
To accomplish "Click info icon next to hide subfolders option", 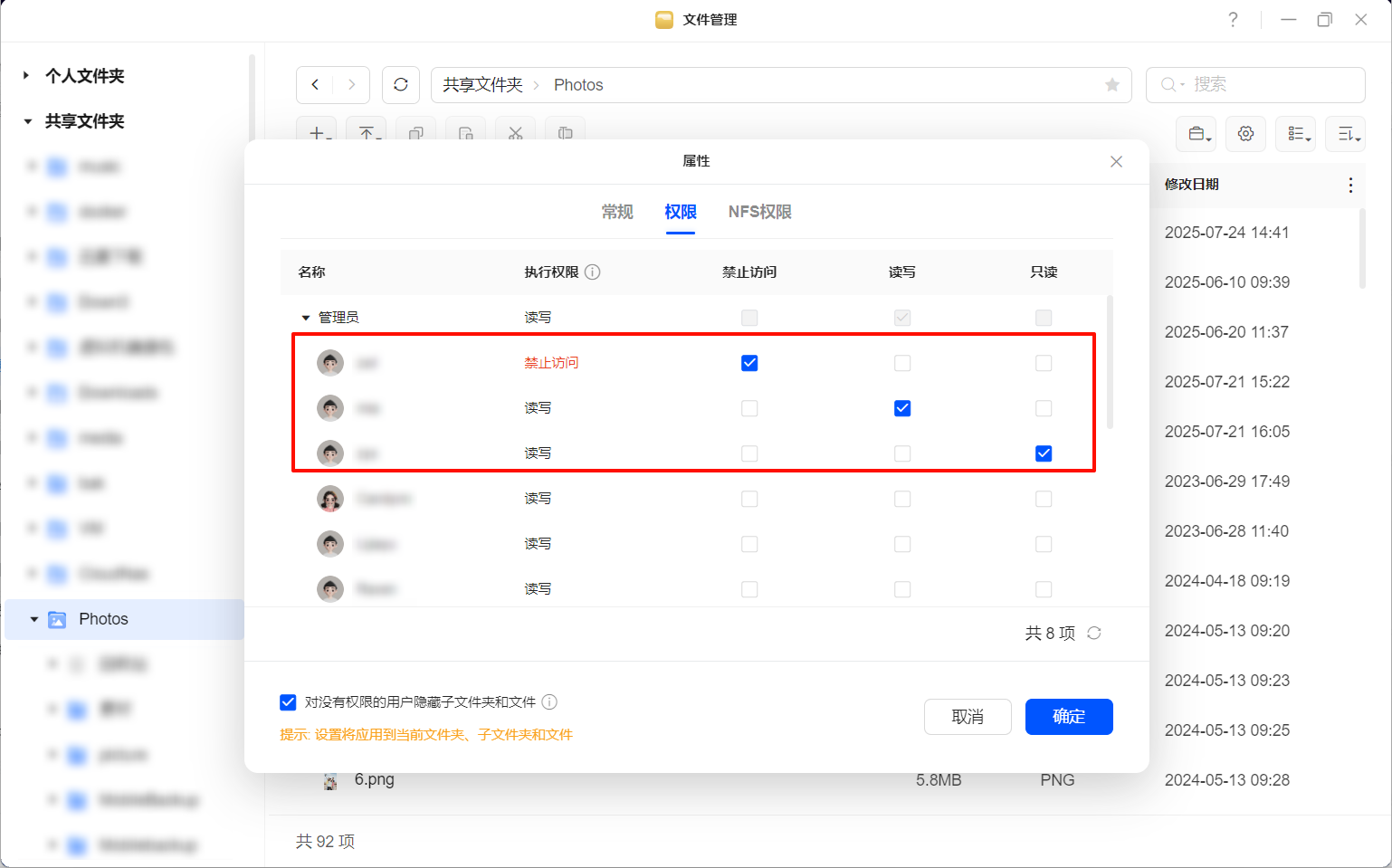I will pos(549,702).
